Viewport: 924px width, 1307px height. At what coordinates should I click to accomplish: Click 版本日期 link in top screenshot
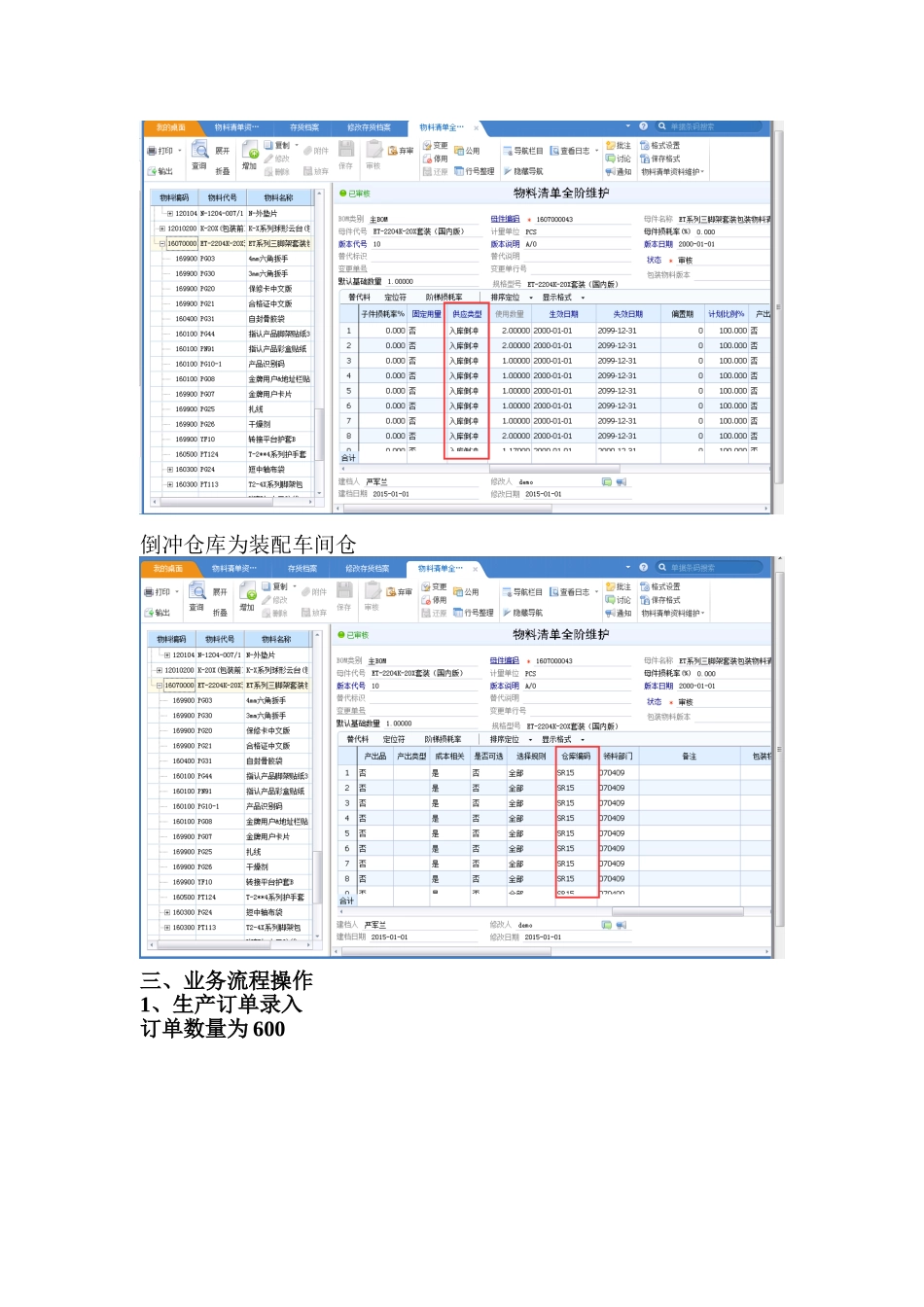click(x=658, y=245)
